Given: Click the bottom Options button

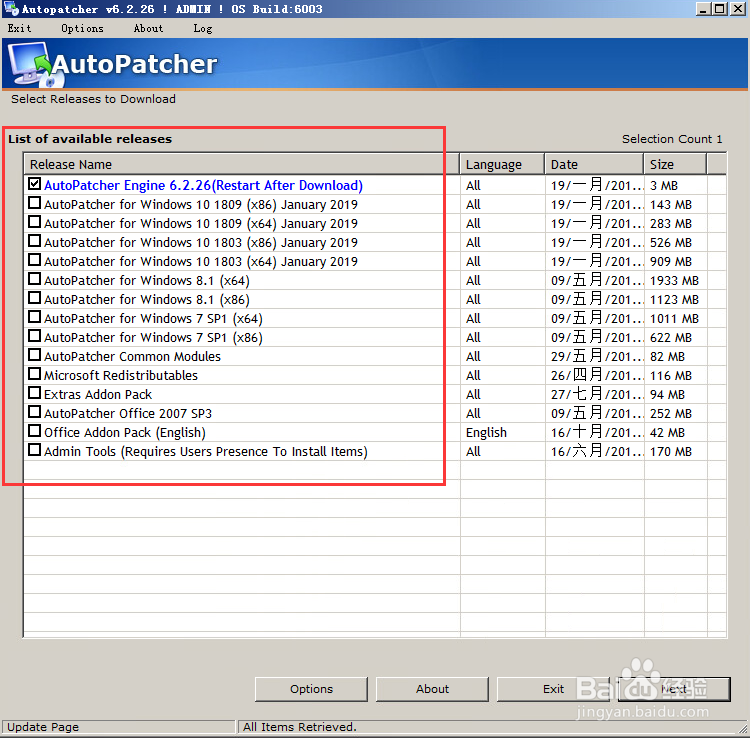Looking at the screenshot, I should pos(311,689).
